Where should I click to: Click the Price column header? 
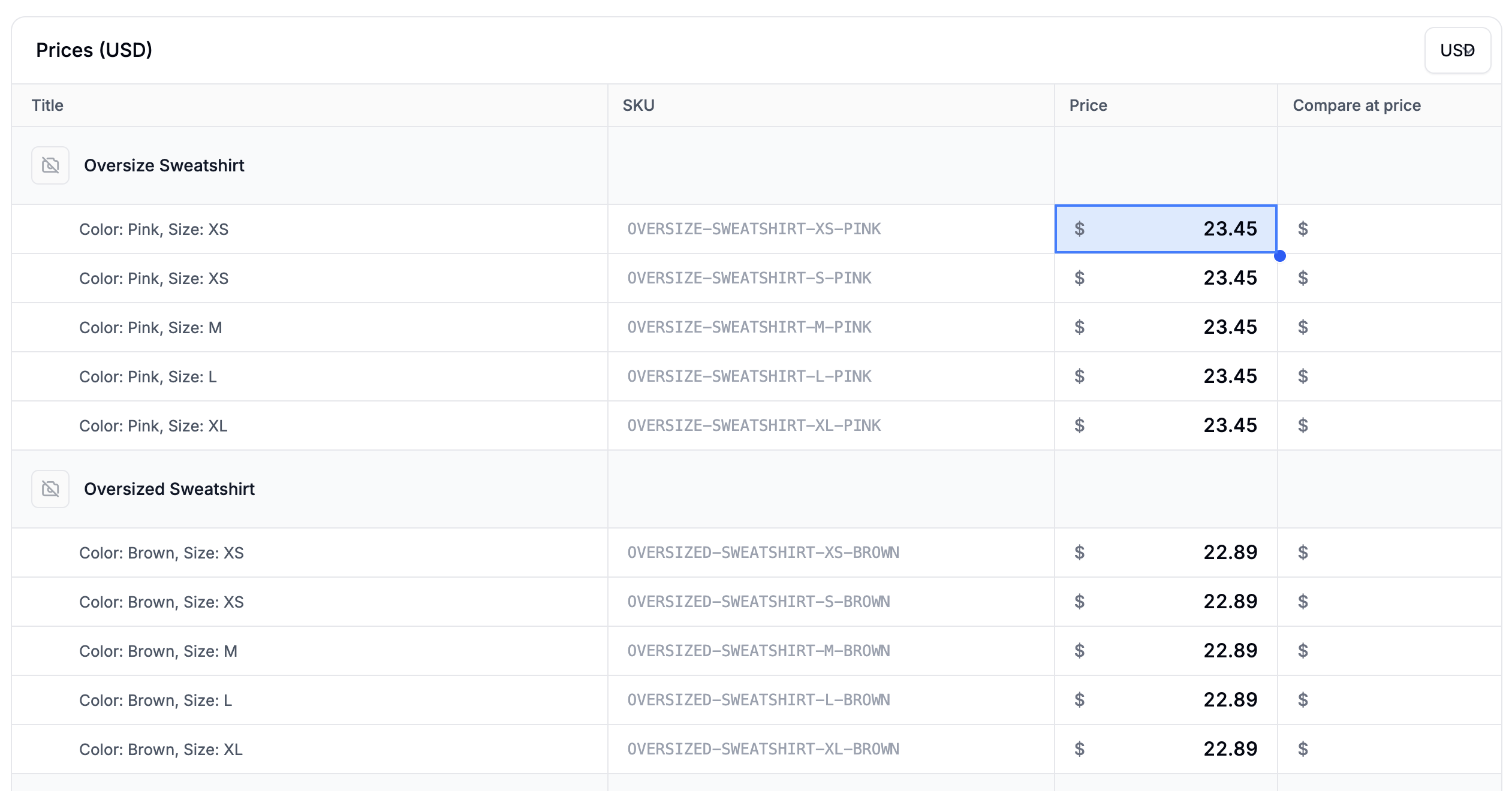coord(1088,105)
